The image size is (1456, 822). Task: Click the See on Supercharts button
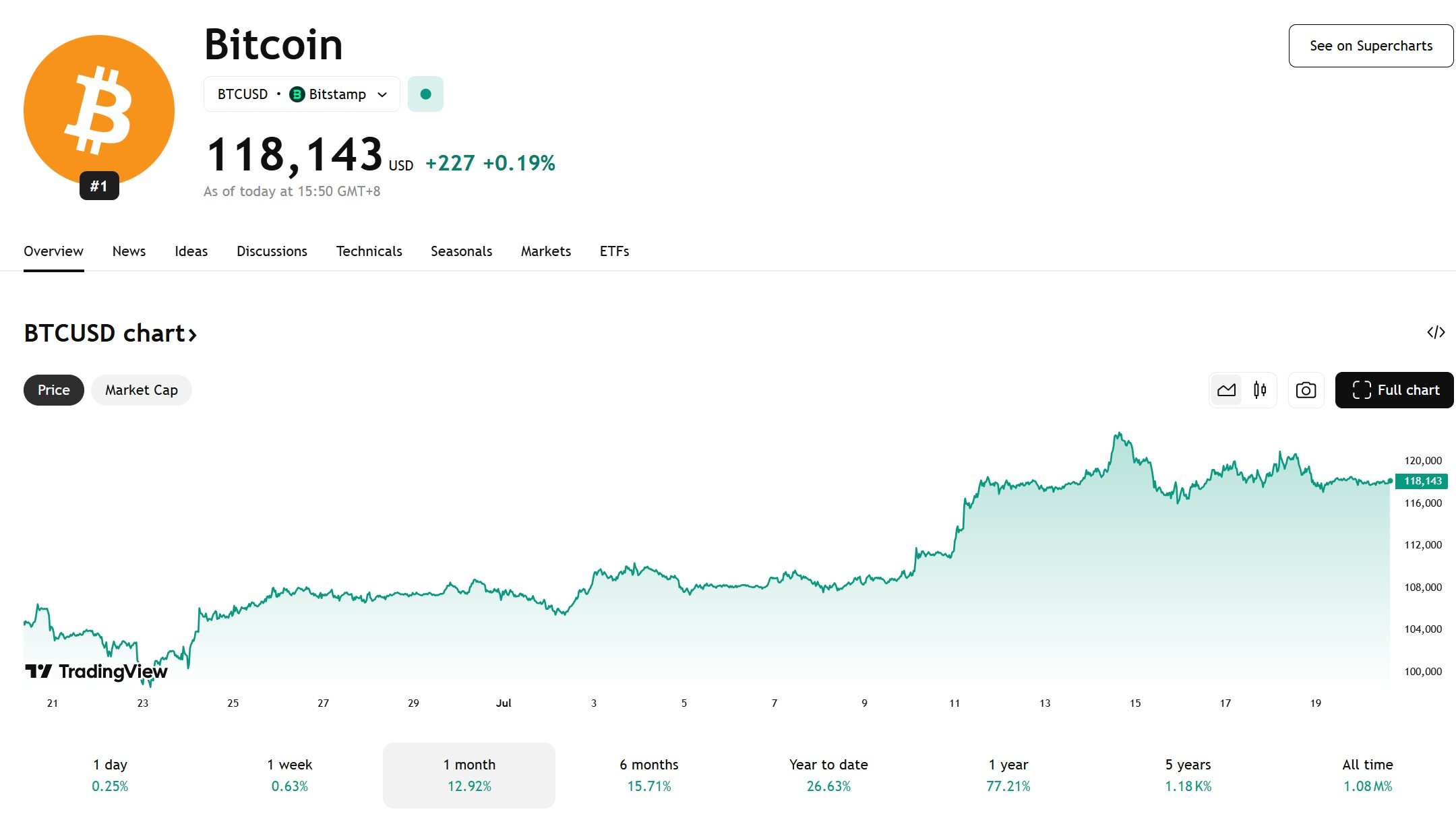[1371, 46]
